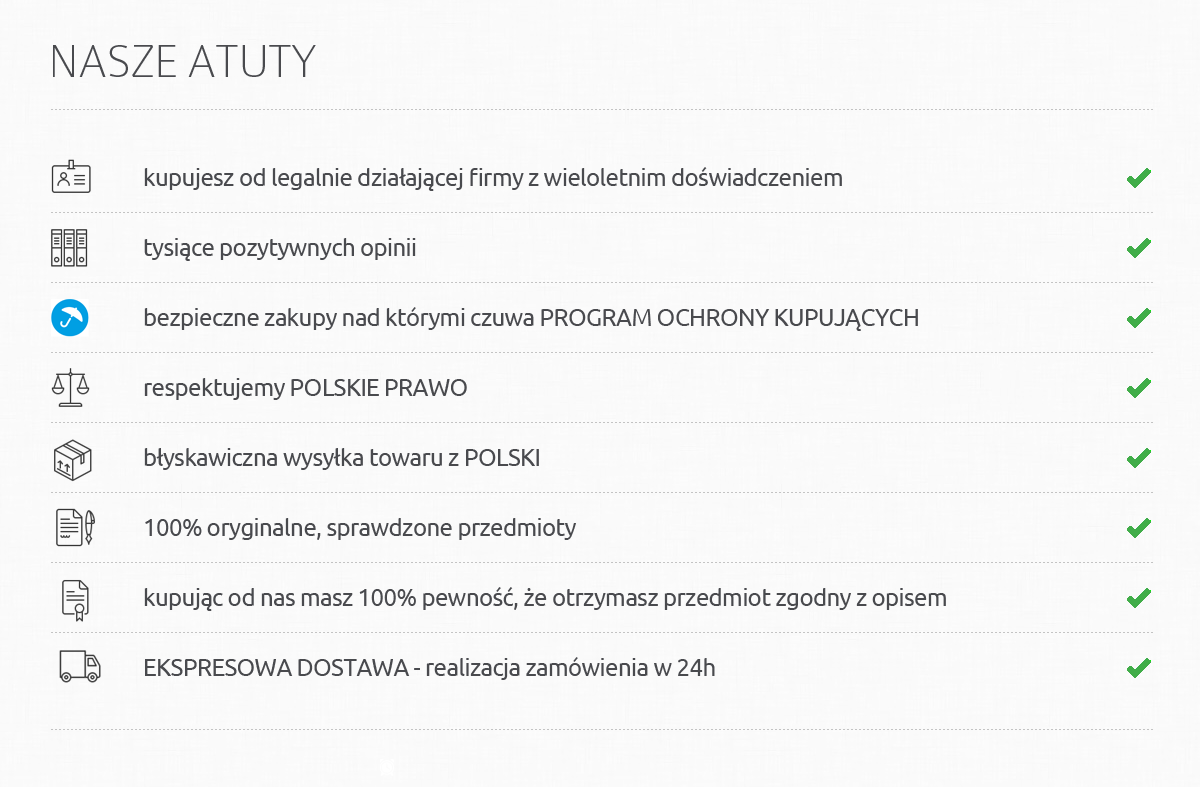The width and height of the screenshot is (1200, 787).
Task: Click green checkmark for legalnie działającej firmy row
Action: click(x=1138, y=178)
